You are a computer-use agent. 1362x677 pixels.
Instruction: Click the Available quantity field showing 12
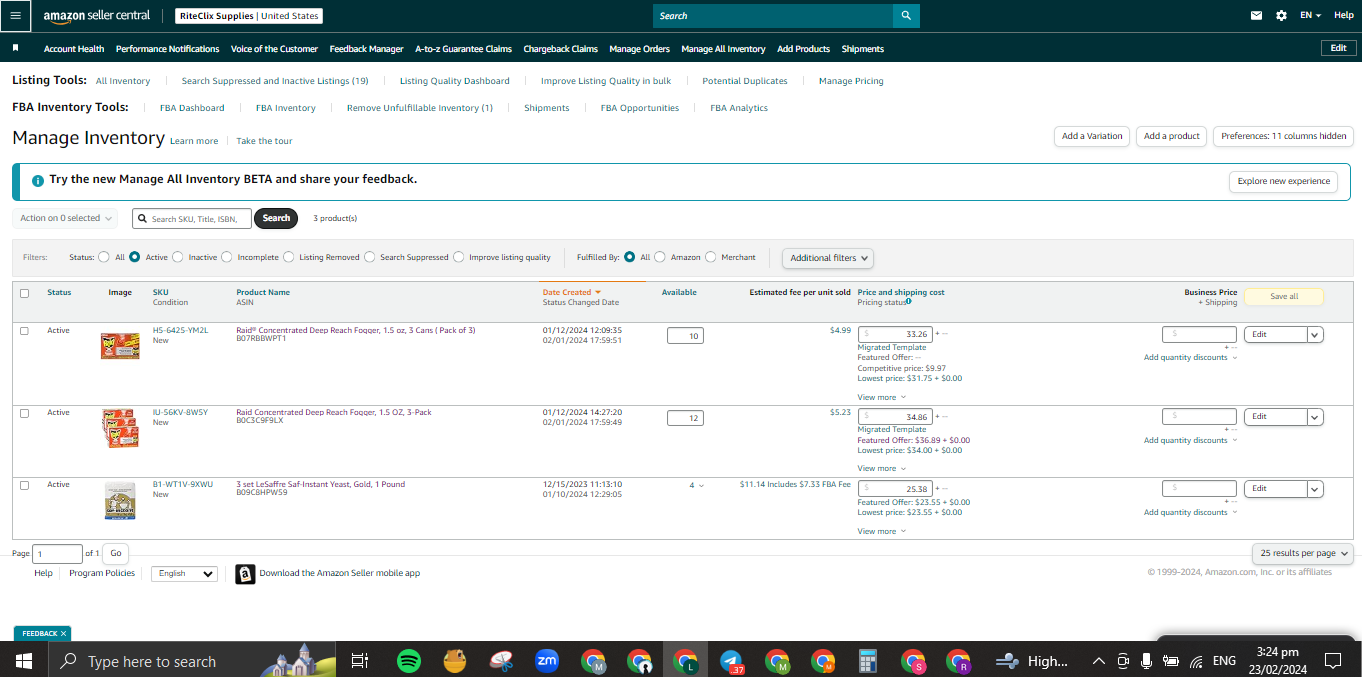(x=685, y=418)
